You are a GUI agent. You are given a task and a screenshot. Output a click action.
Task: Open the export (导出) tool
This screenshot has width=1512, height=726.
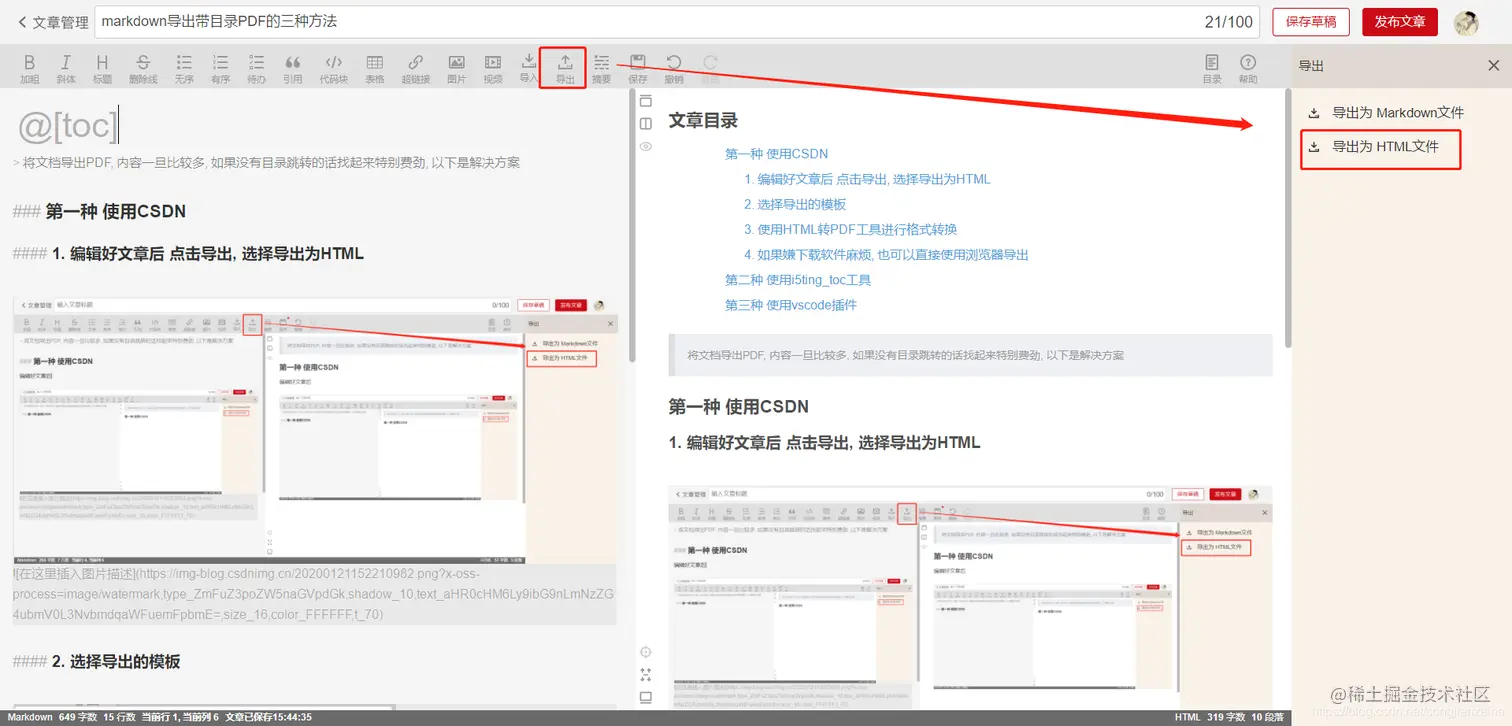[562, 67]
